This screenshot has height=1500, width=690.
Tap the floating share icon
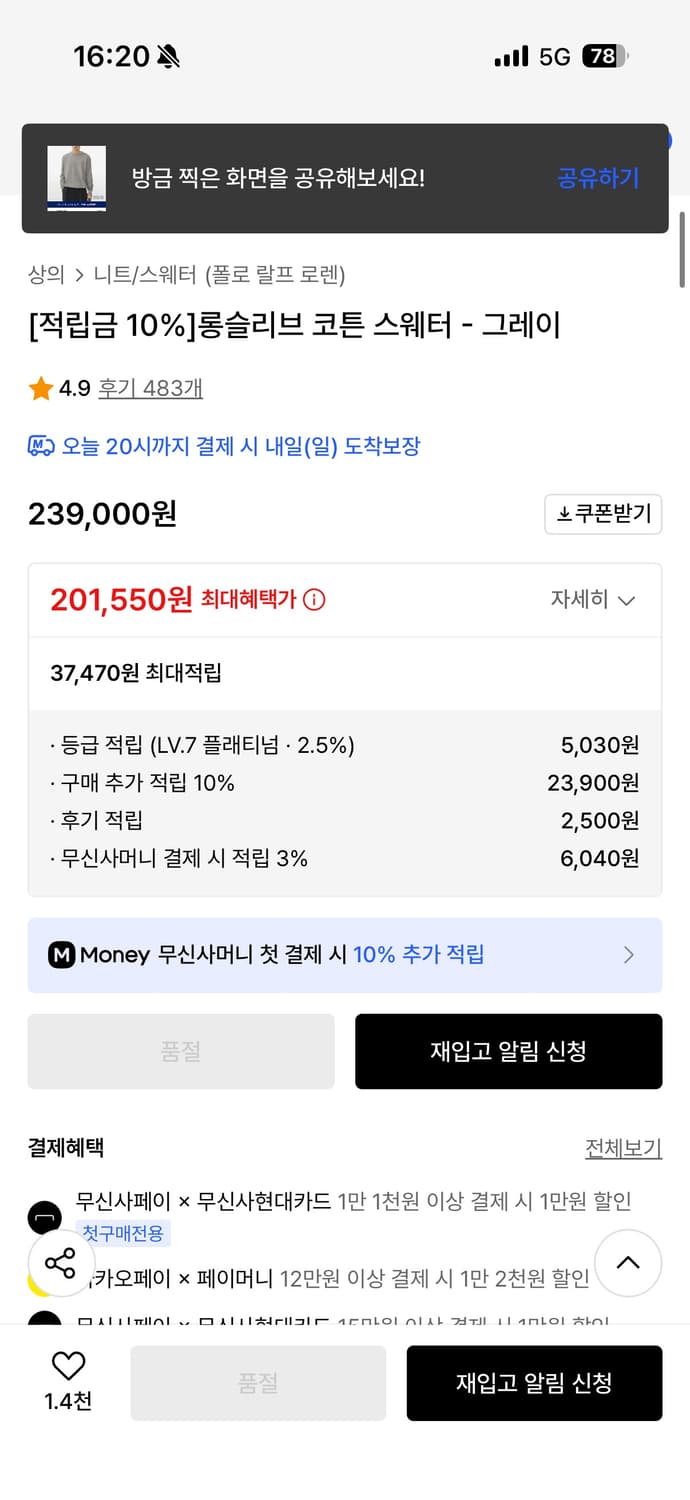tap(61, 1263)
